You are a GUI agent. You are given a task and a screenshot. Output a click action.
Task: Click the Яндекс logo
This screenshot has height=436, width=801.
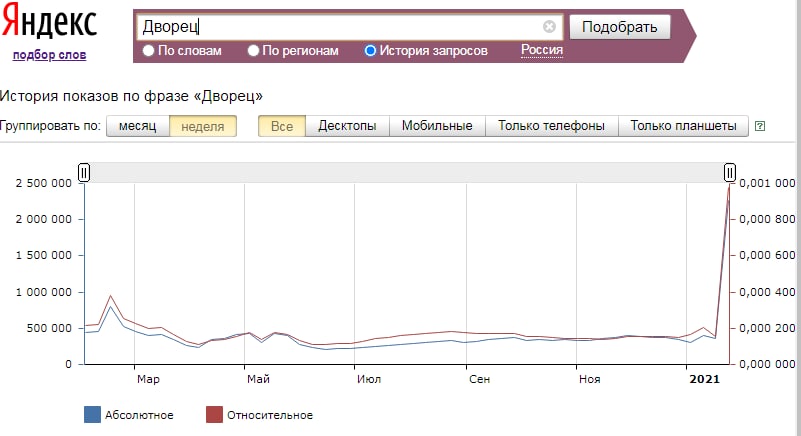point(49,21)
